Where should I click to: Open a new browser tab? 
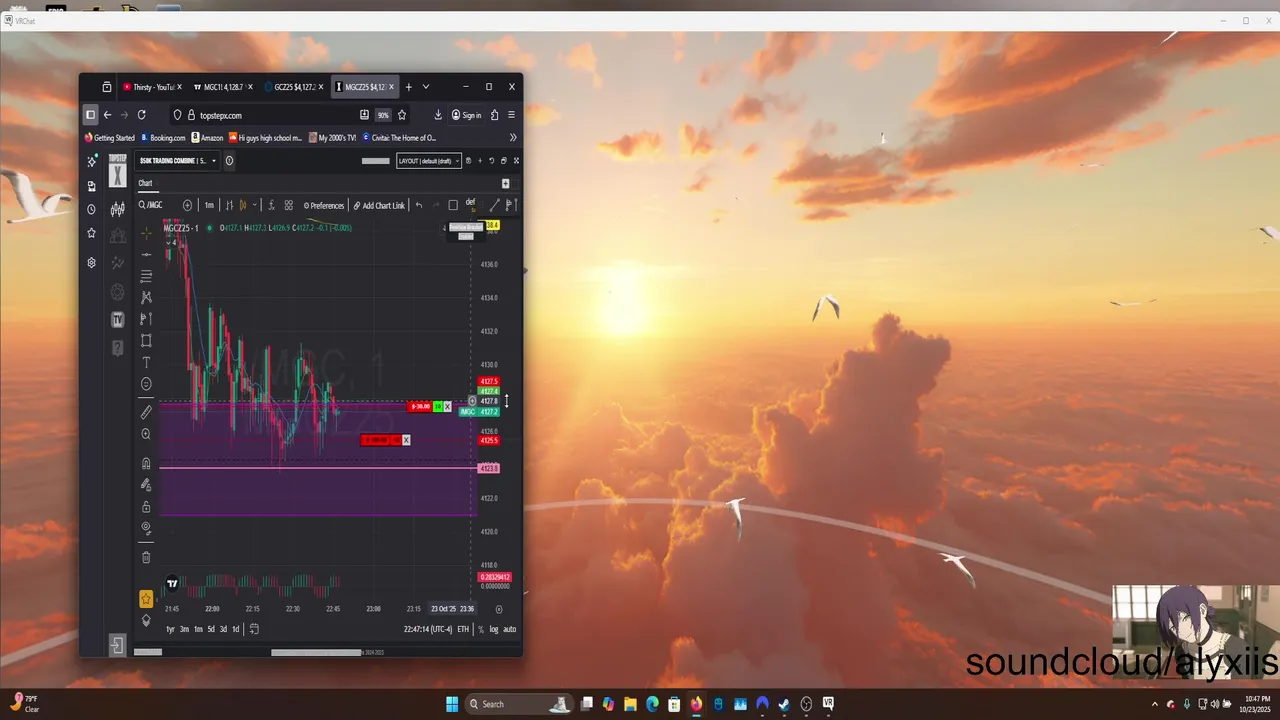click(x=408, y=87)
